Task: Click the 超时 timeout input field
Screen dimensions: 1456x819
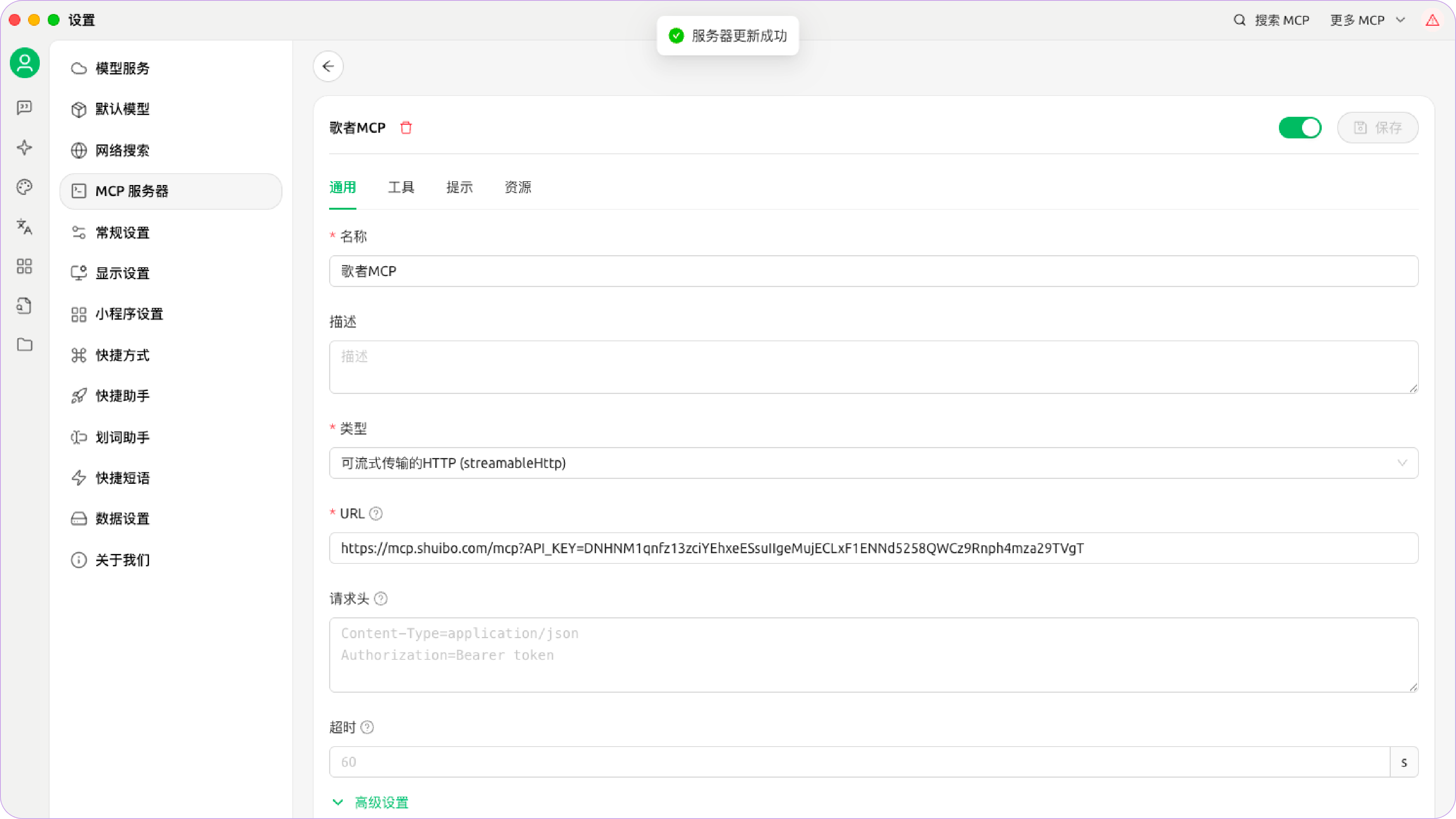Action: (859, 762)
